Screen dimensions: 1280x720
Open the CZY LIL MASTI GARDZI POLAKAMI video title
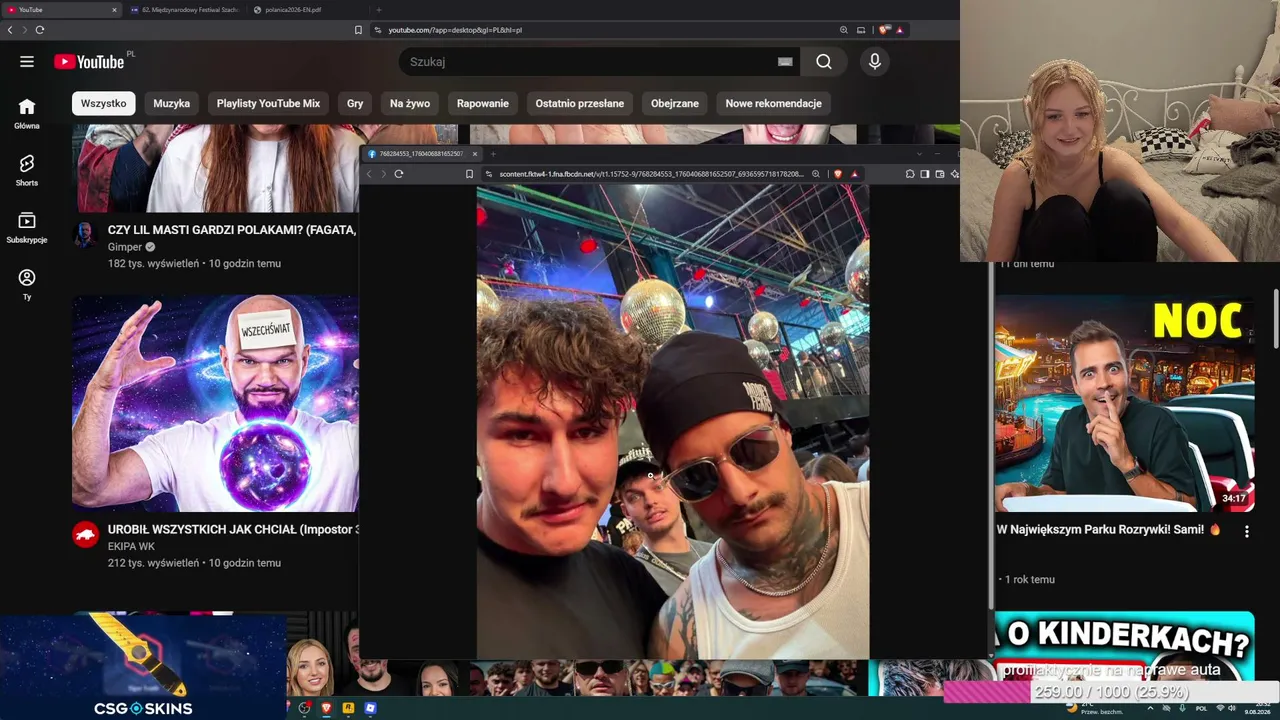tap(232, 230)
